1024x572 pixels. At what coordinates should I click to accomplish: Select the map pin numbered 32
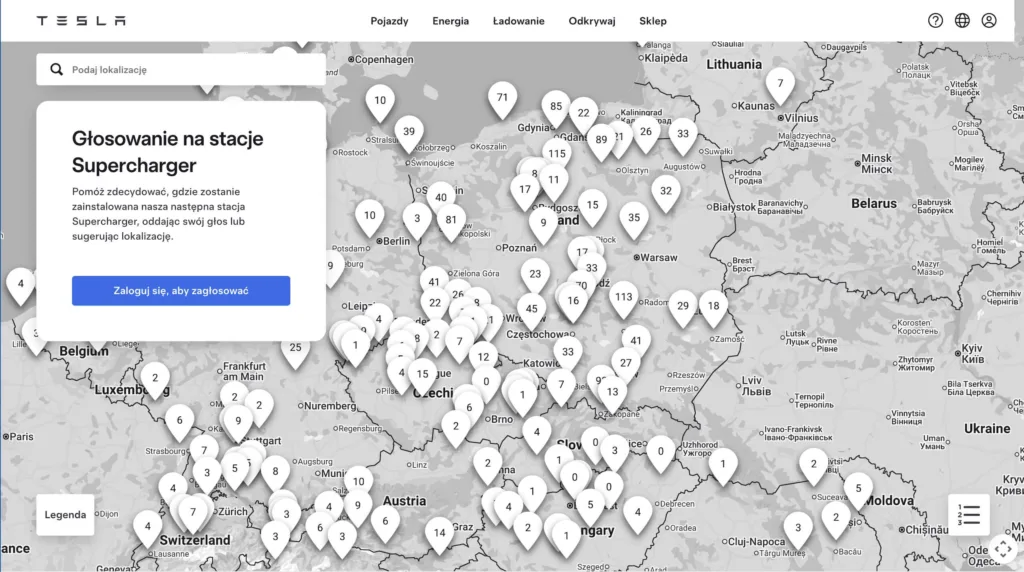[x=665, y=195]
